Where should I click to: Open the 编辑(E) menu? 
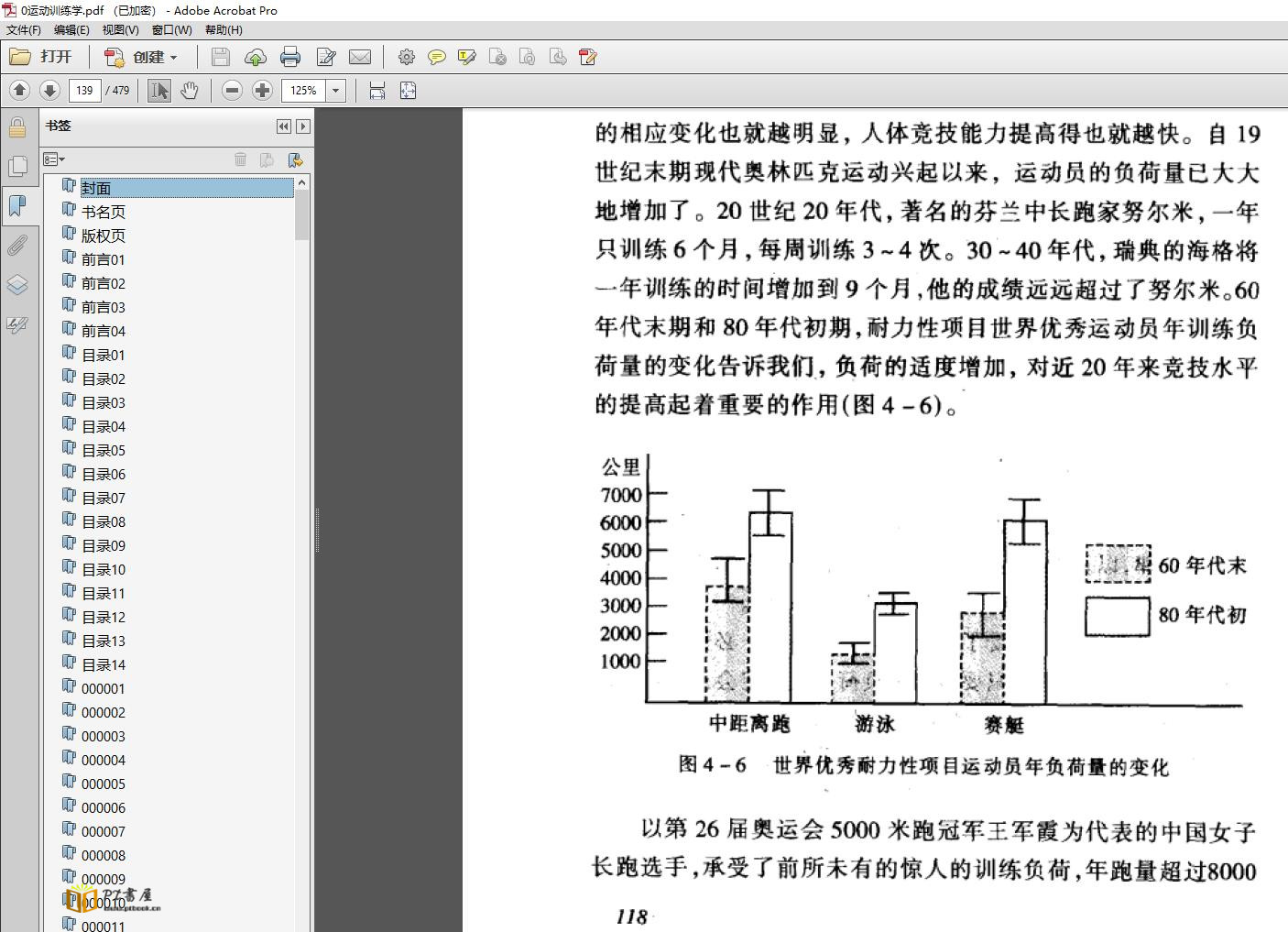(71, 29)
